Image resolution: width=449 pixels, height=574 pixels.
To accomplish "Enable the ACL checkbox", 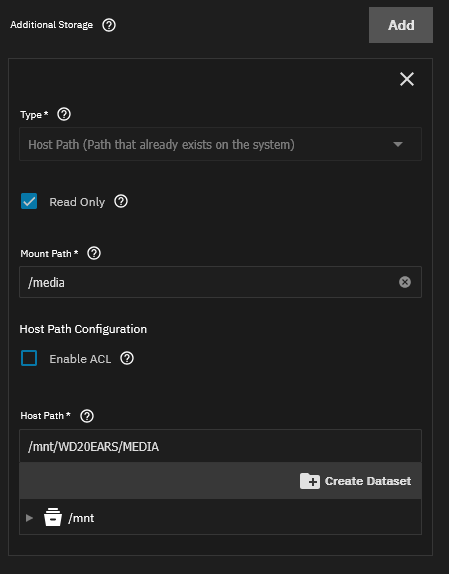I will 29,358.
